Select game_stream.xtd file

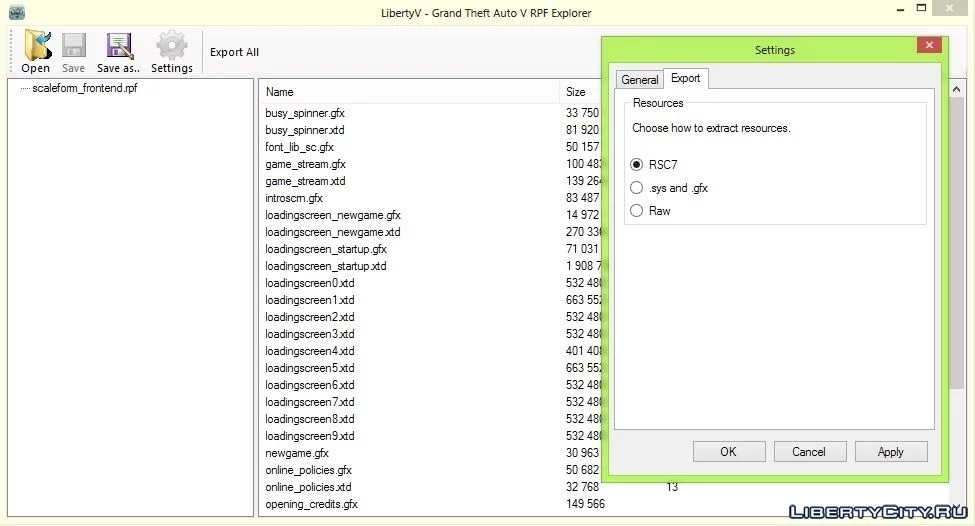click(305, 181)
